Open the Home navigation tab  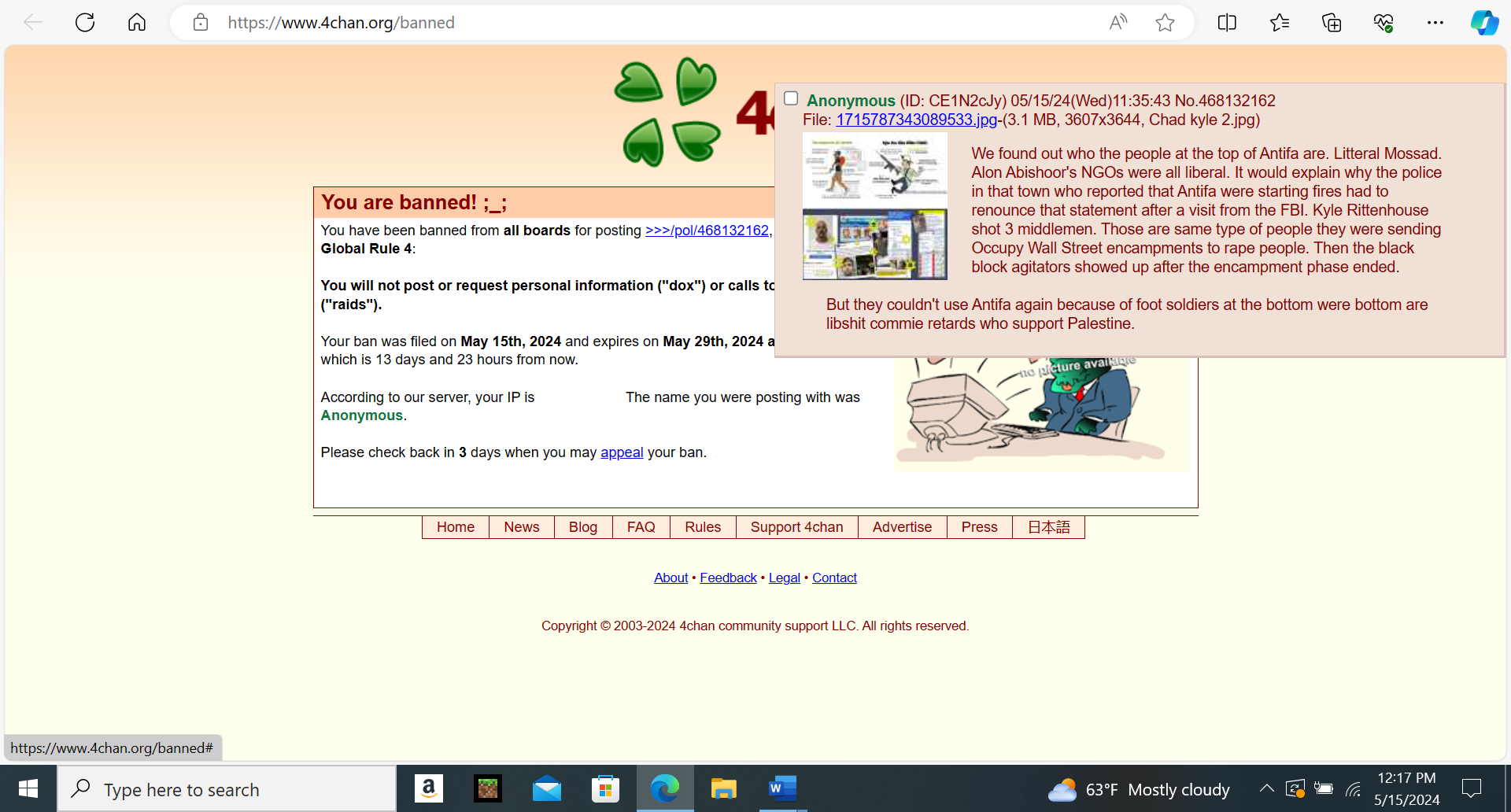pyautogui.click(x=456, y=527)
